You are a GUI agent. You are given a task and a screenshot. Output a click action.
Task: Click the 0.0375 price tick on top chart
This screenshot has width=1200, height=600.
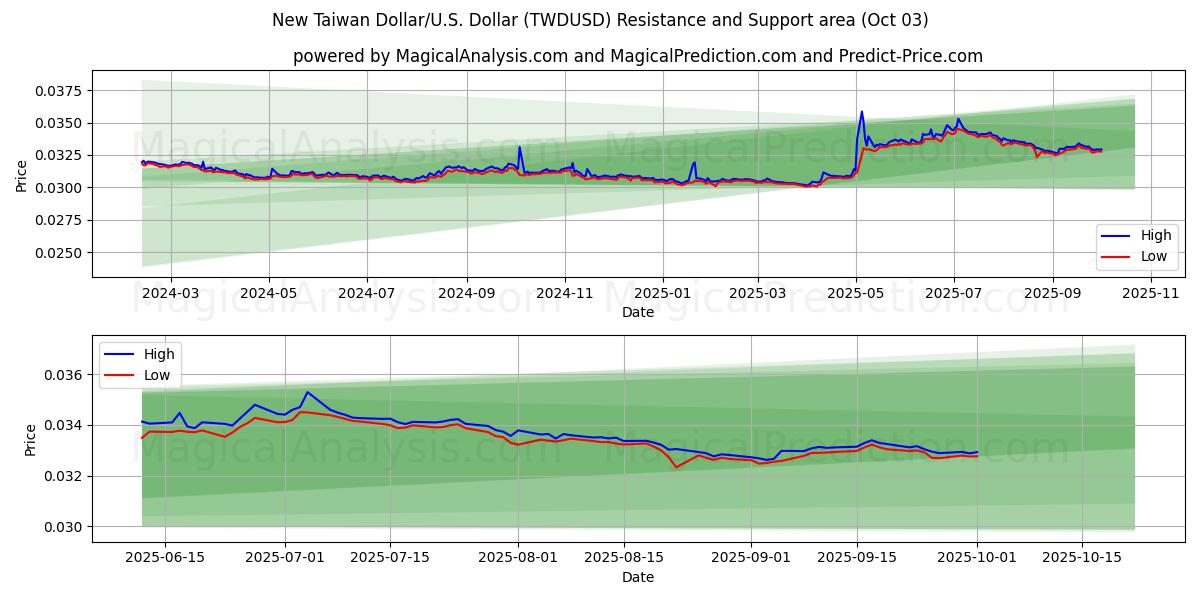pyautogui.click(x=59, y=91)
